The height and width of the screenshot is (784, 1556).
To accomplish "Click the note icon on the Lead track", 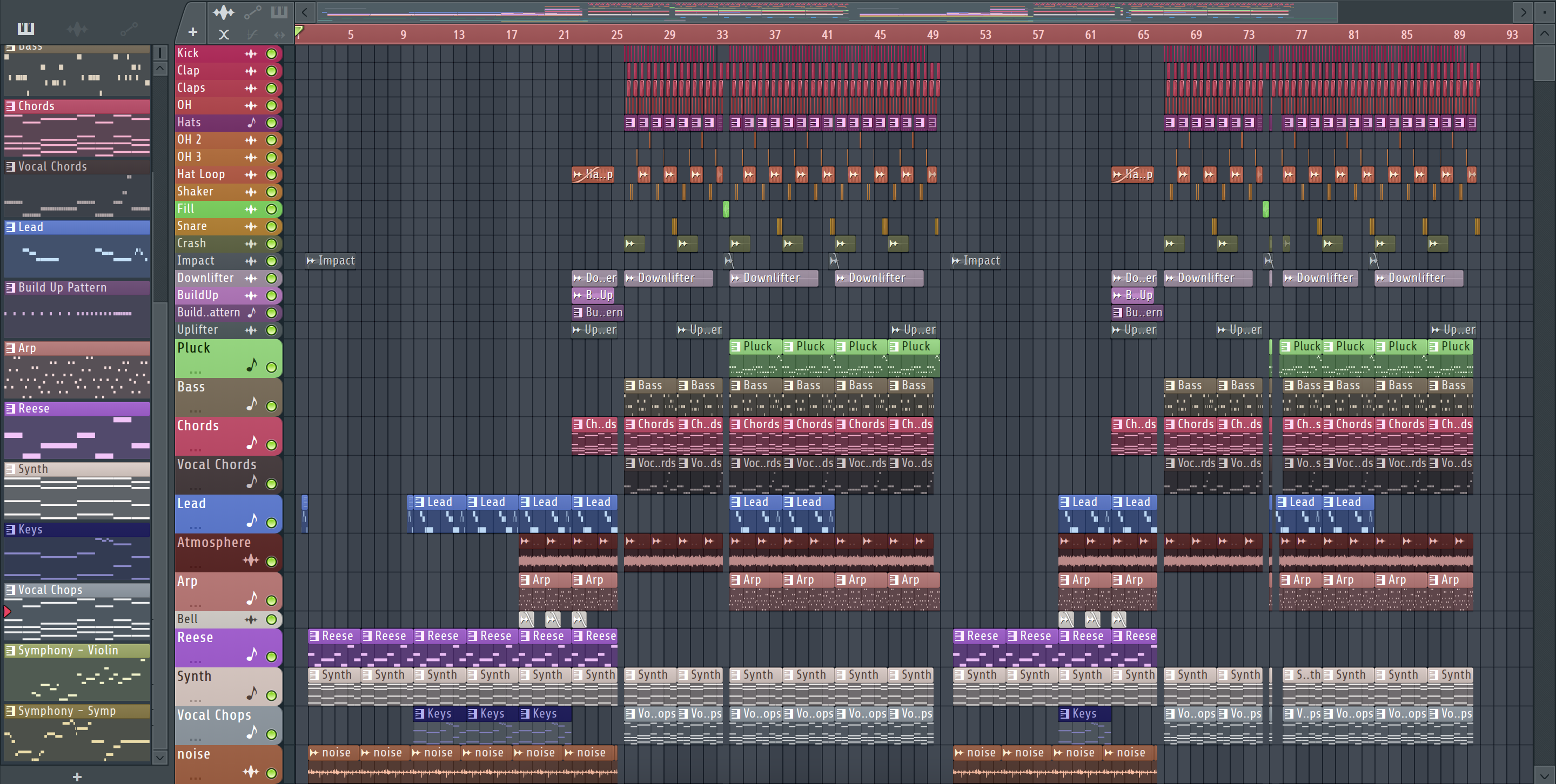I will click(251, 521).
